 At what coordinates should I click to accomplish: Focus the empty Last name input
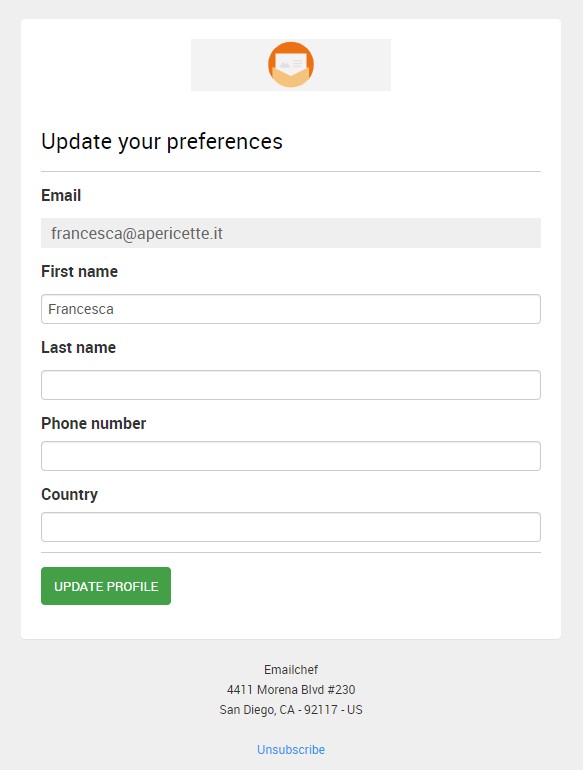pos(291,385)
